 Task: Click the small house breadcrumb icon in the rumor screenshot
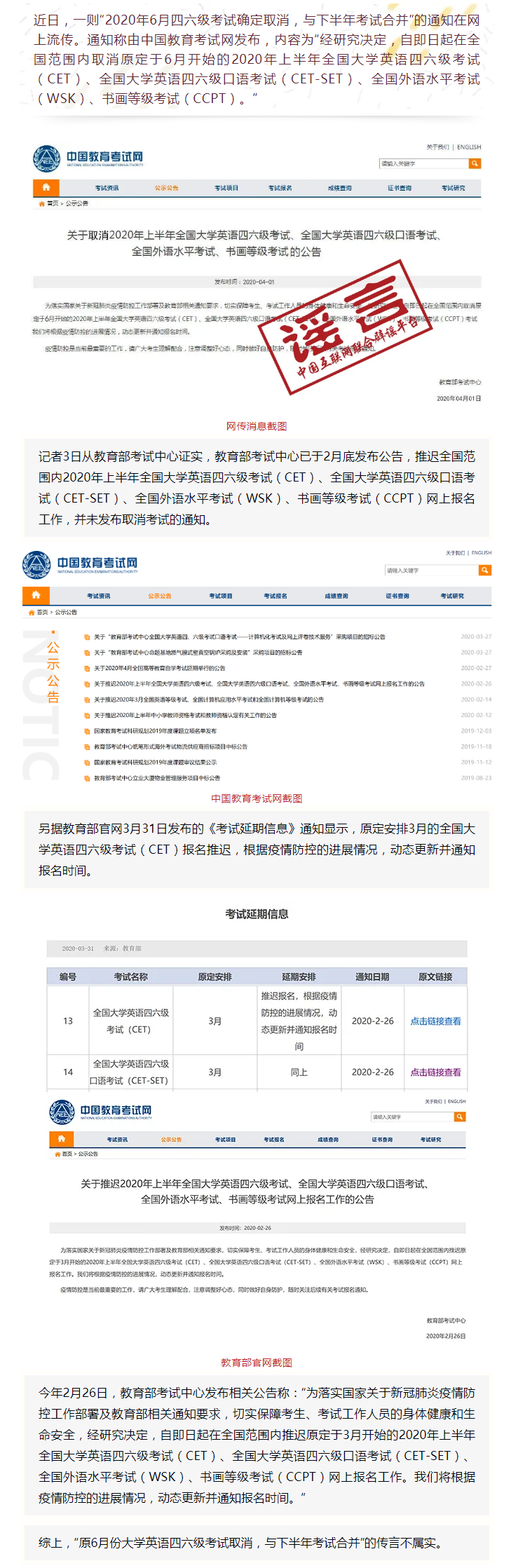point(41,203)
